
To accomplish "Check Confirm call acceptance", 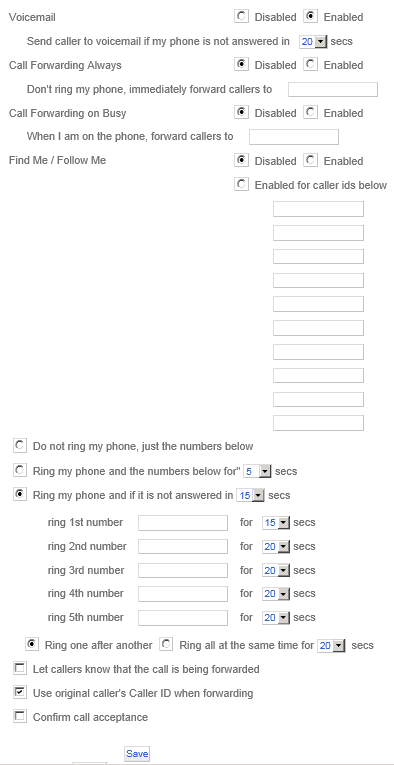I will tap(20, 716).
